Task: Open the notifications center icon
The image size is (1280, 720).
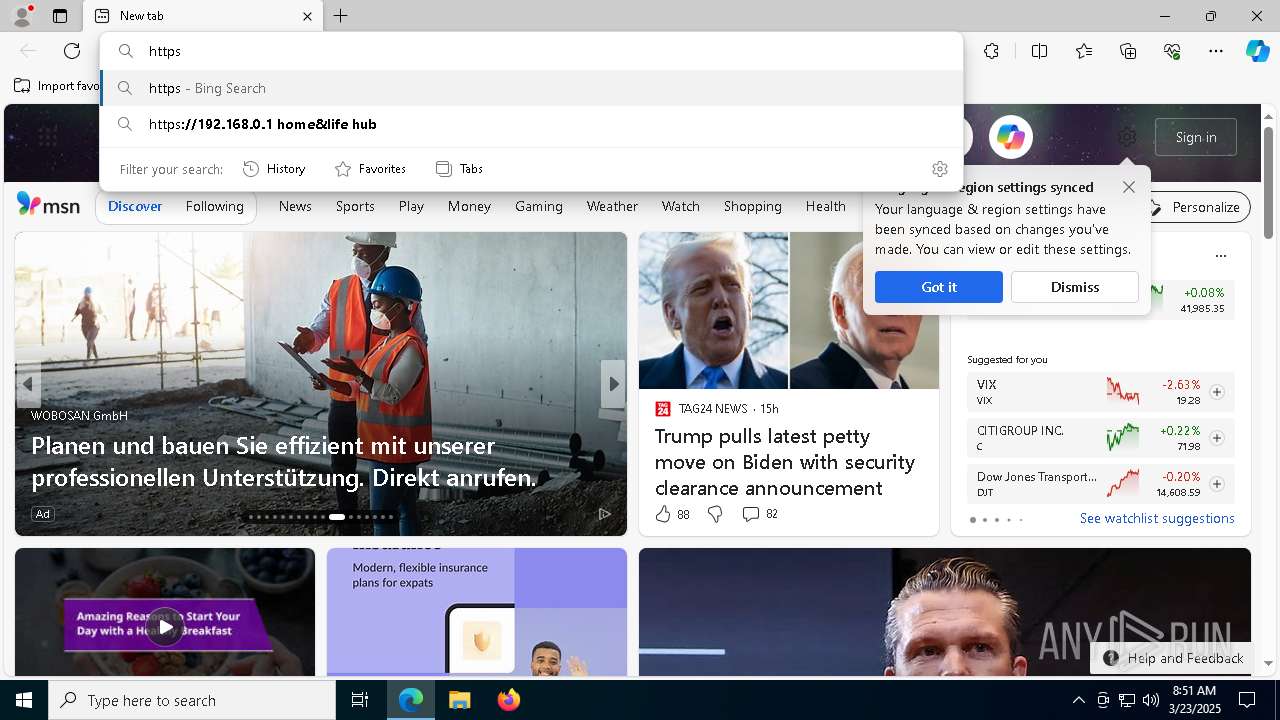Action: [x=1247, y=700]
